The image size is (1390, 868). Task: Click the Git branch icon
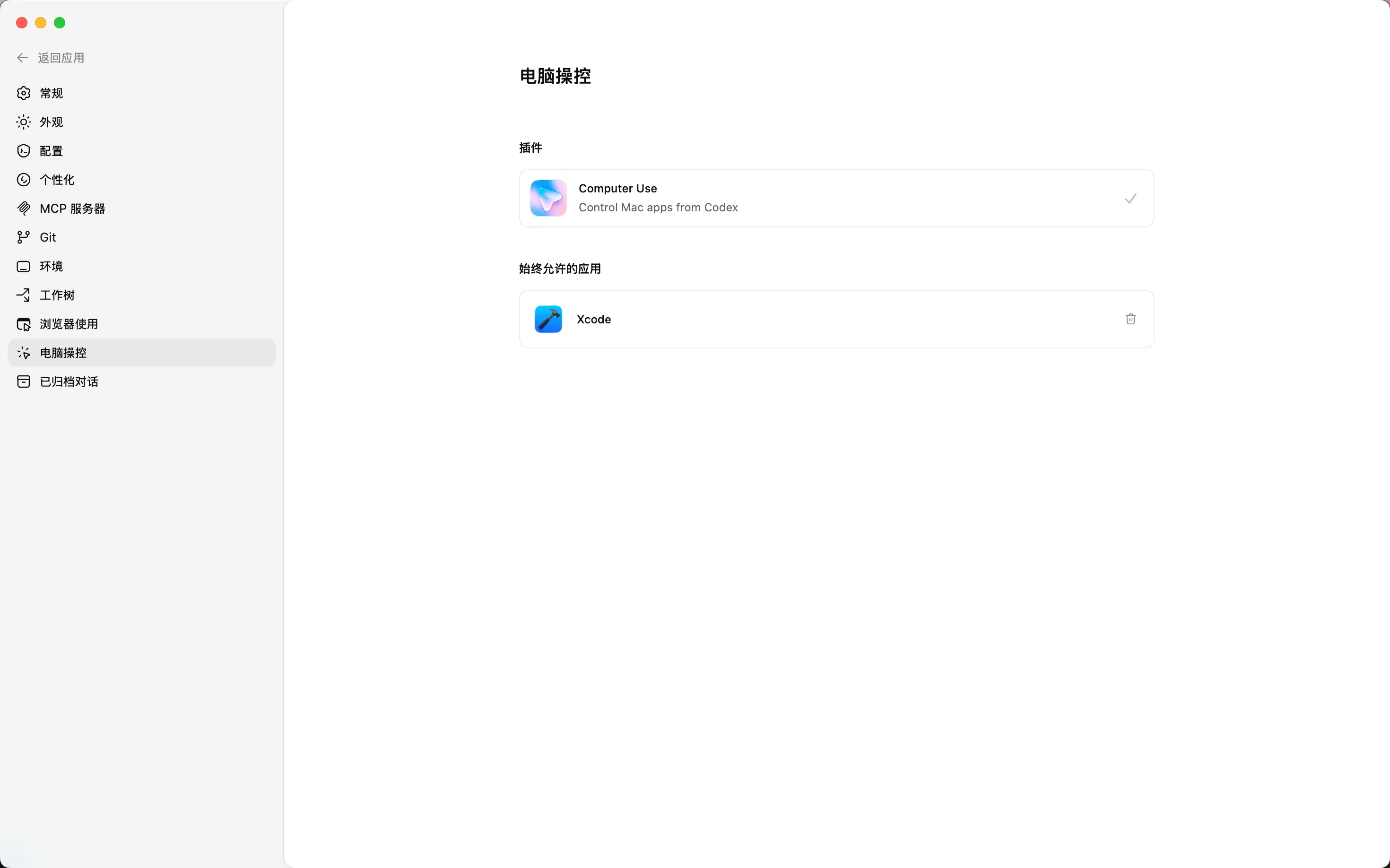point(24,237)
